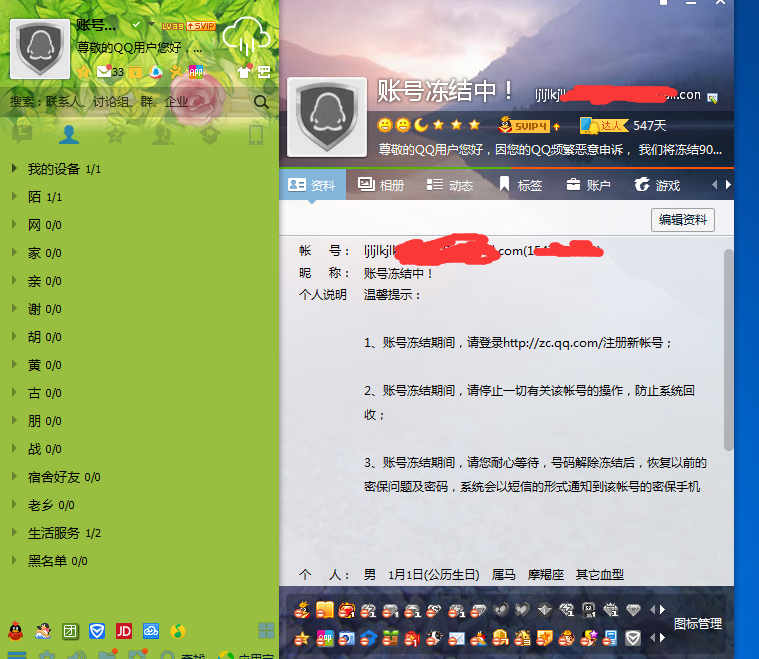Open skin changer shirt icon

(x=244, y=71)
